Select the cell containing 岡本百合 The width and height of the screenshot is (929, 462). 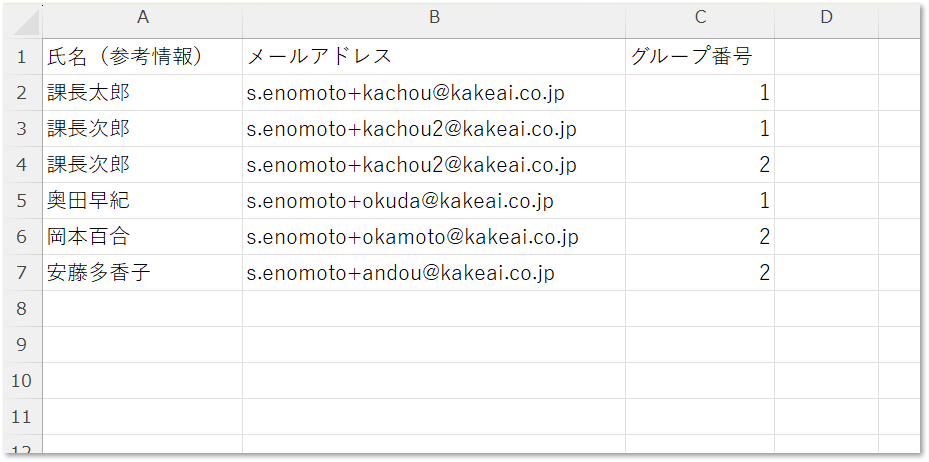142,237
